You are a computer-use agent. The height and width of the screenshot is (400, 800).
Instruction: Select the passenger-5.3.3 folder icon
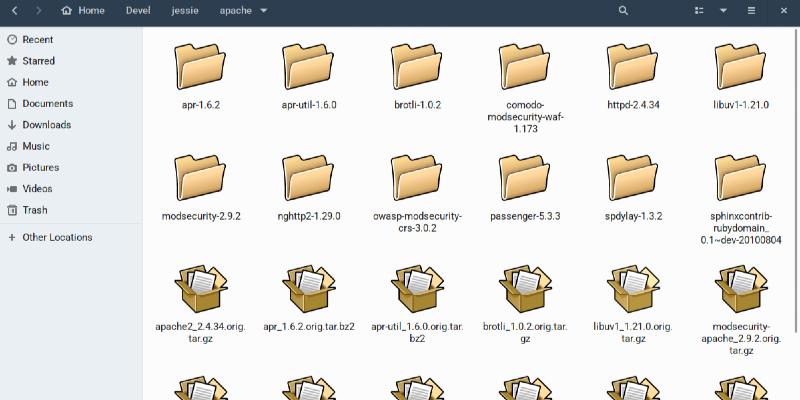(524, 179)
